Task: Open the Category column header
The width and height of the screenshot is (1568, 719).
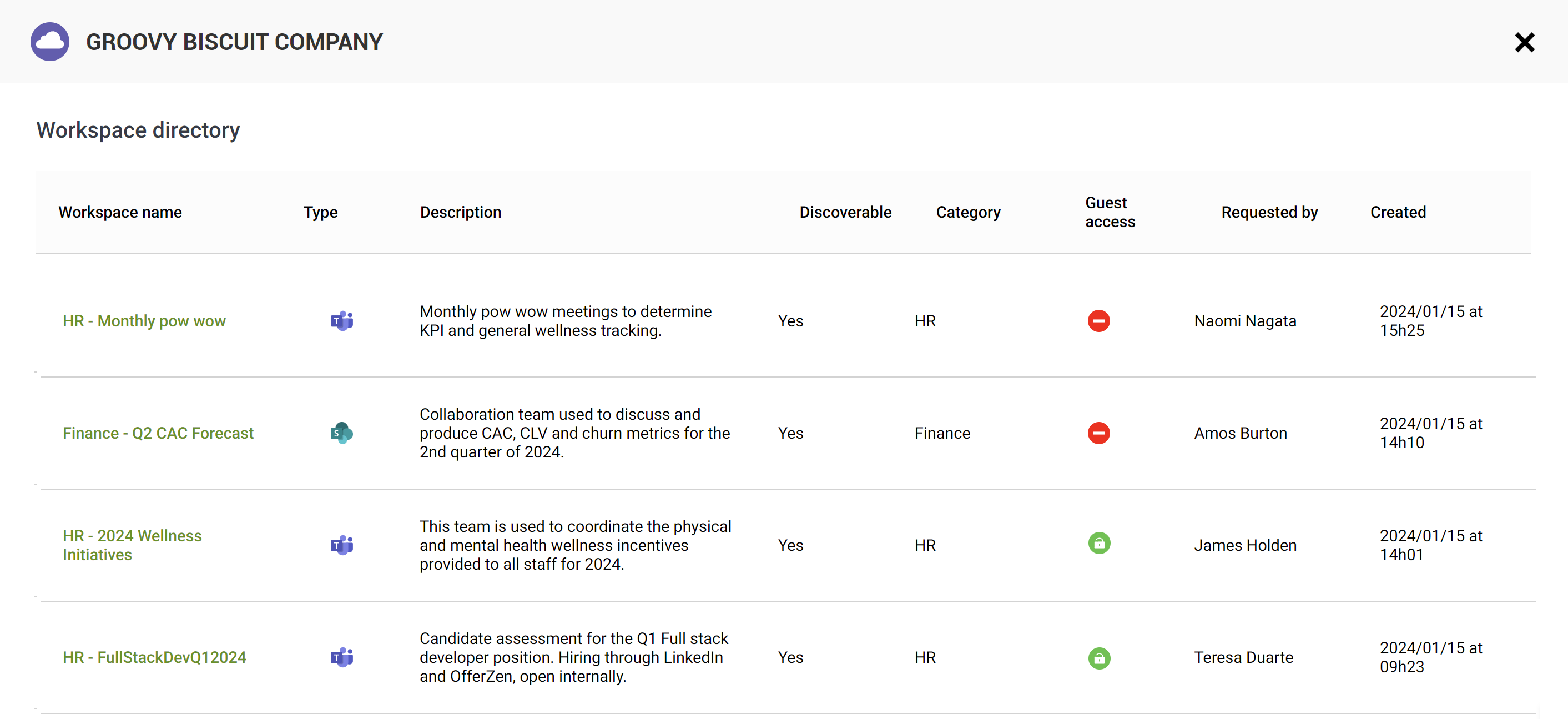Action: (x=968, y=212)
